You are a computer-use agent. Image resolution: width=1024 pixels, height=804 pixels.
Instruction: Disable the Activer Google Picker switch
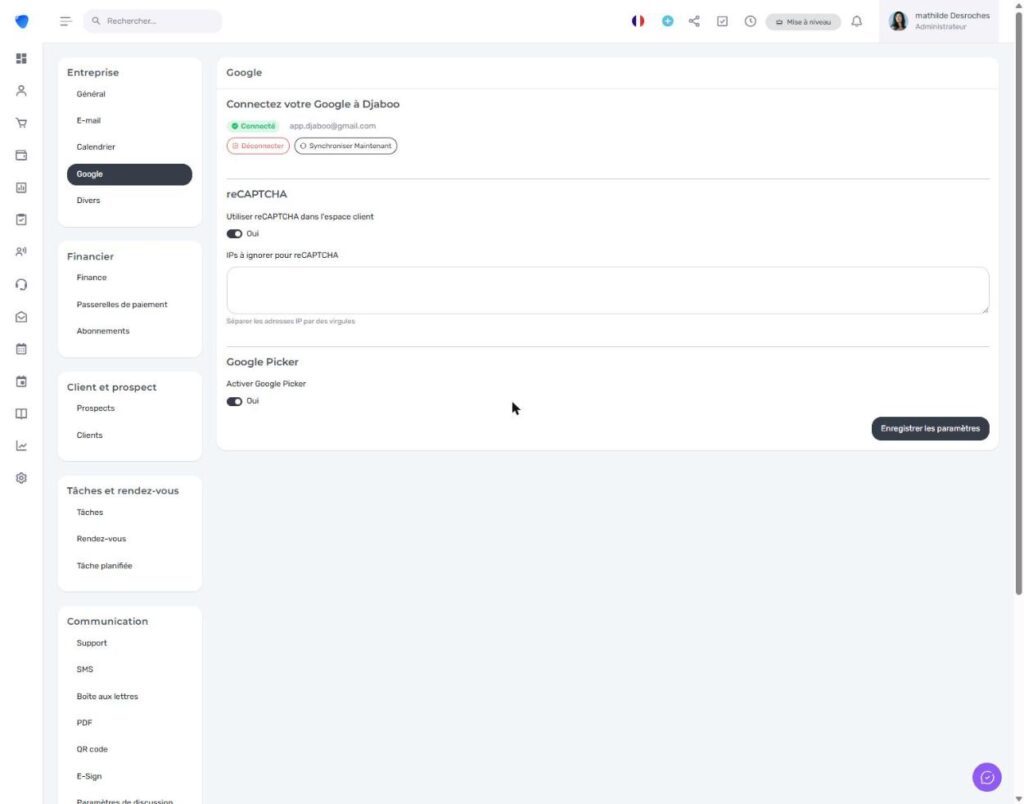click(234, 401)
